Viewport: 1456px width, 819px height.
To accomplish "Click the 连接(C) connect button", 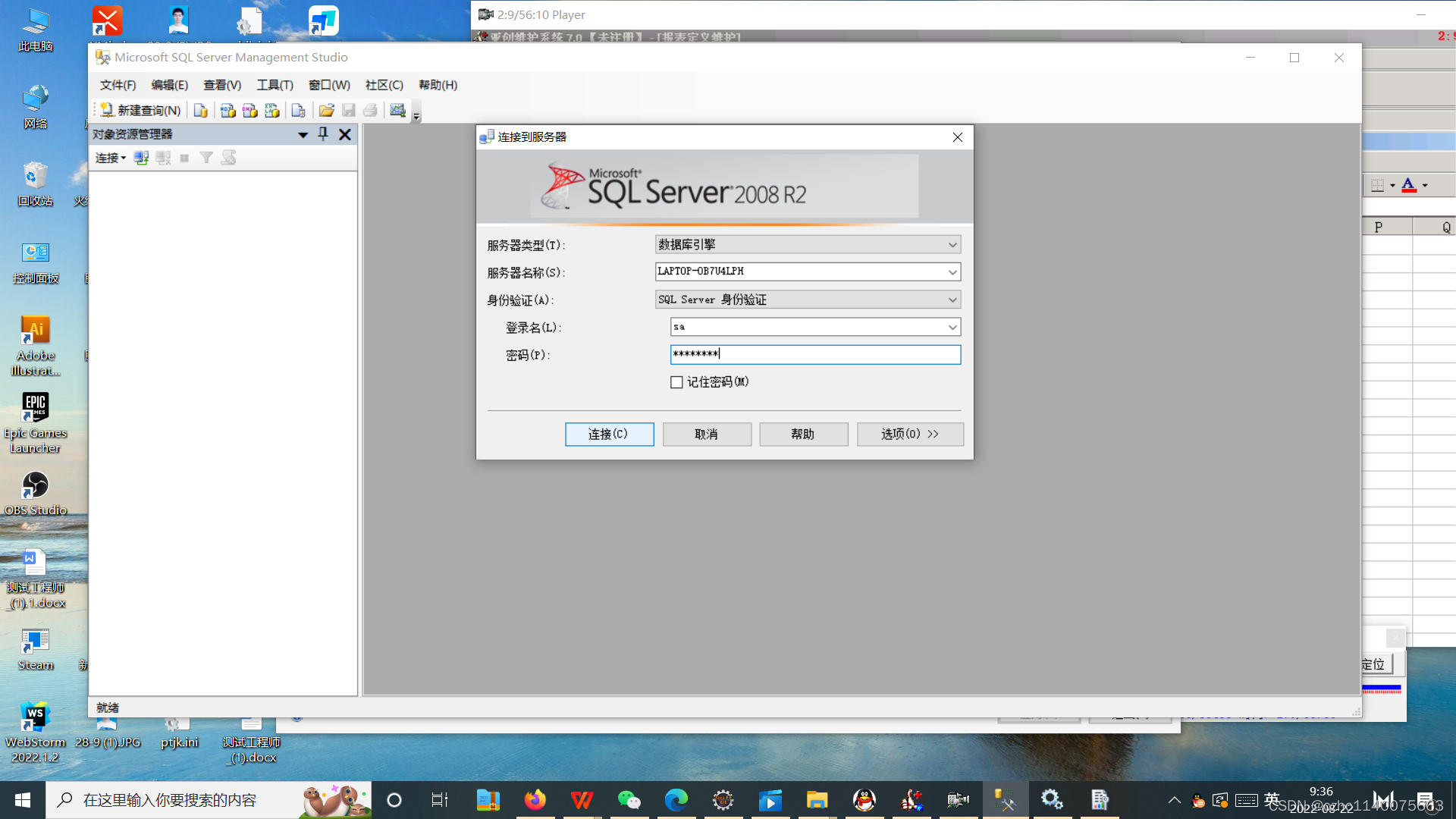I will click(x=609, y=434).
